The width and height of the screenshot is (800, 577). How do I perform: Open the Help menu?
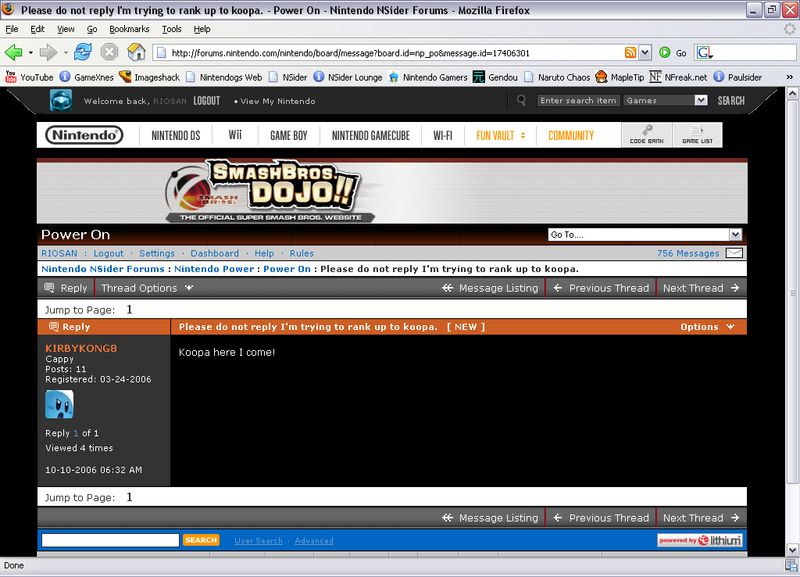202,29
